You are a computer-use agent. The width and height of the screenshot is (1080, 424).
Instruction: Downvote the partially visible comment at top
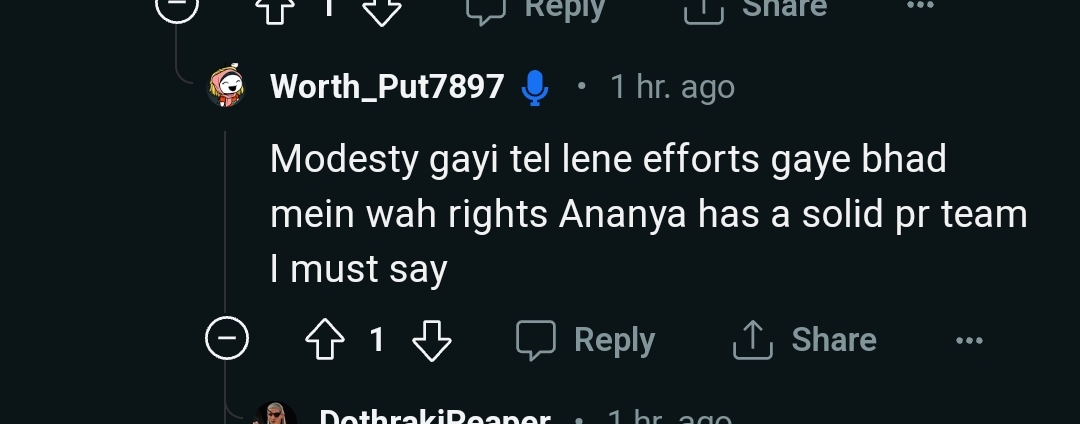tap(382, 10)
